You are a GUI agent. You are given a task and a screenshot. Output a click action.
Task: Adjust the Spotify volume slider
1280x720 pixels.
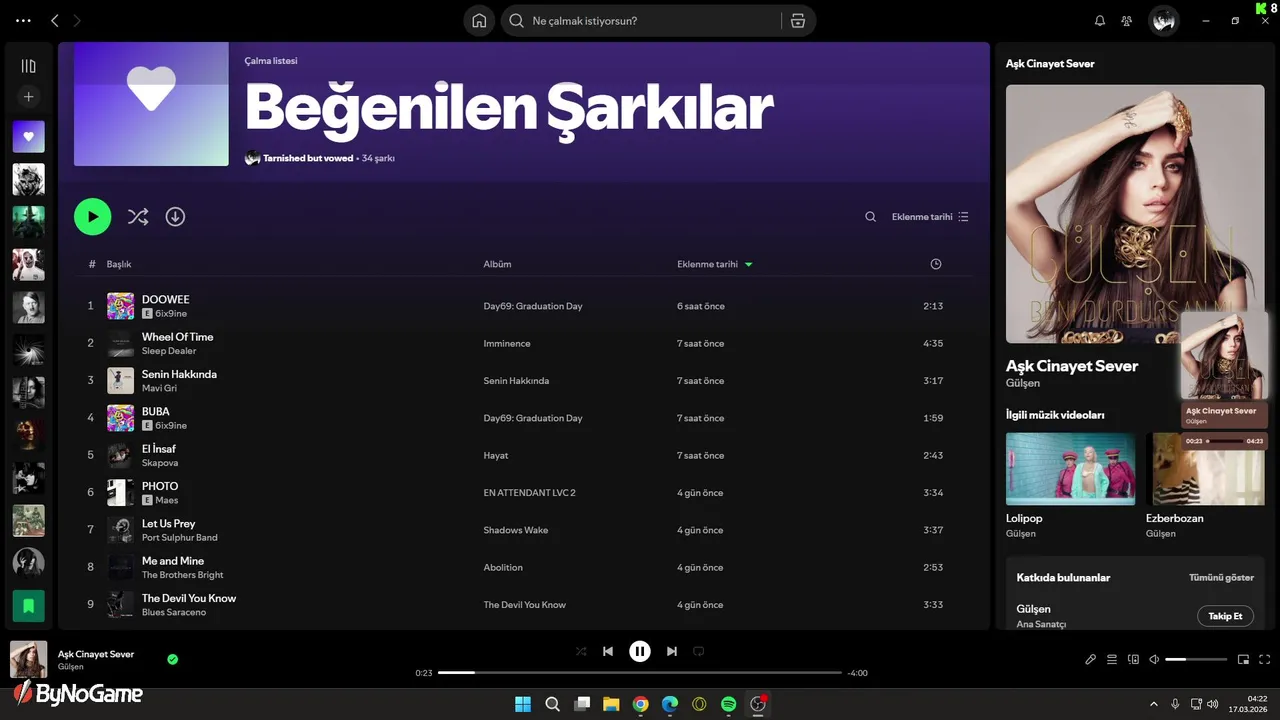point(1196,660)
